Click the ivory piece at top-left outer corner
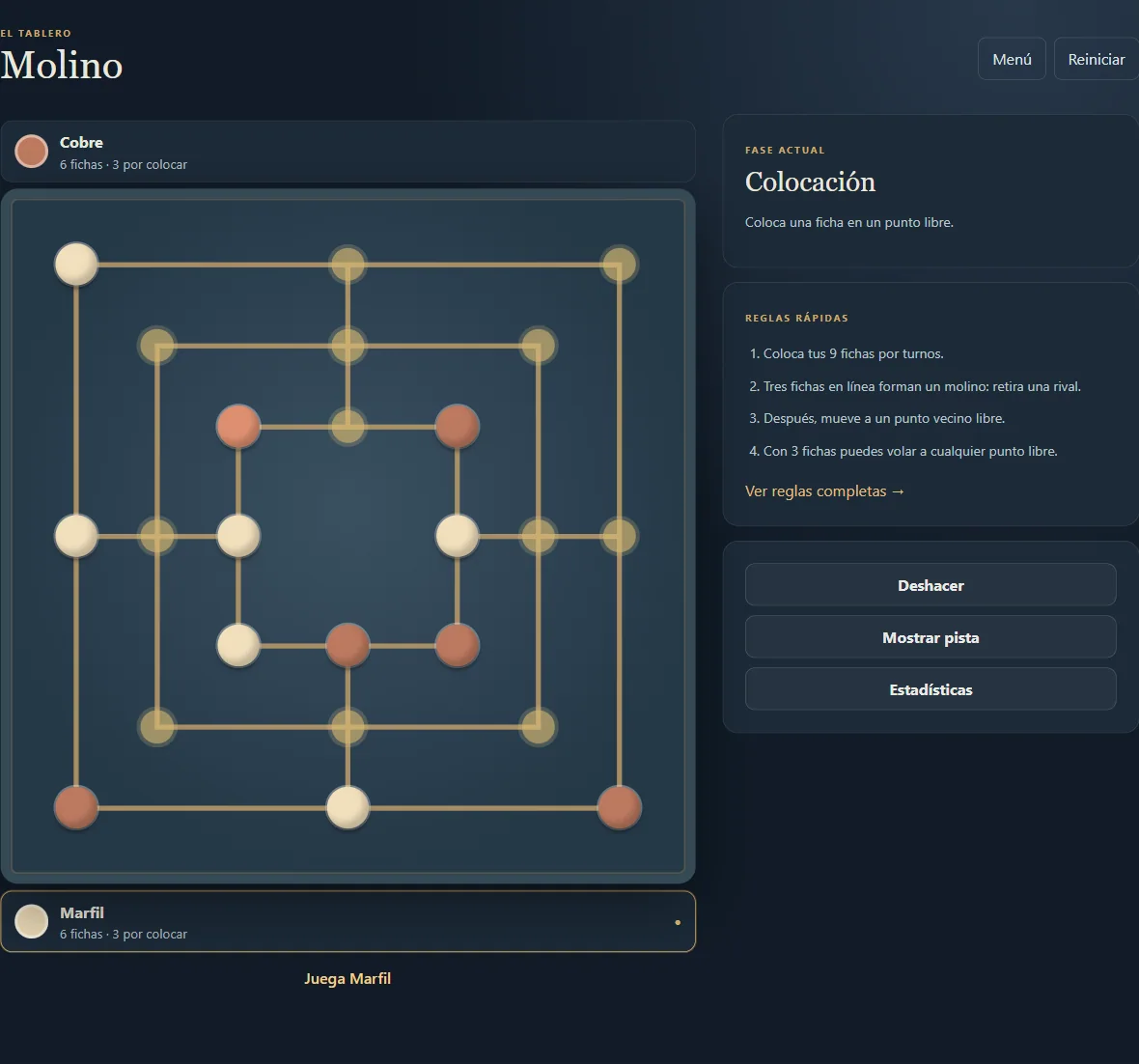1139x1064 pixels. [76, 265]
